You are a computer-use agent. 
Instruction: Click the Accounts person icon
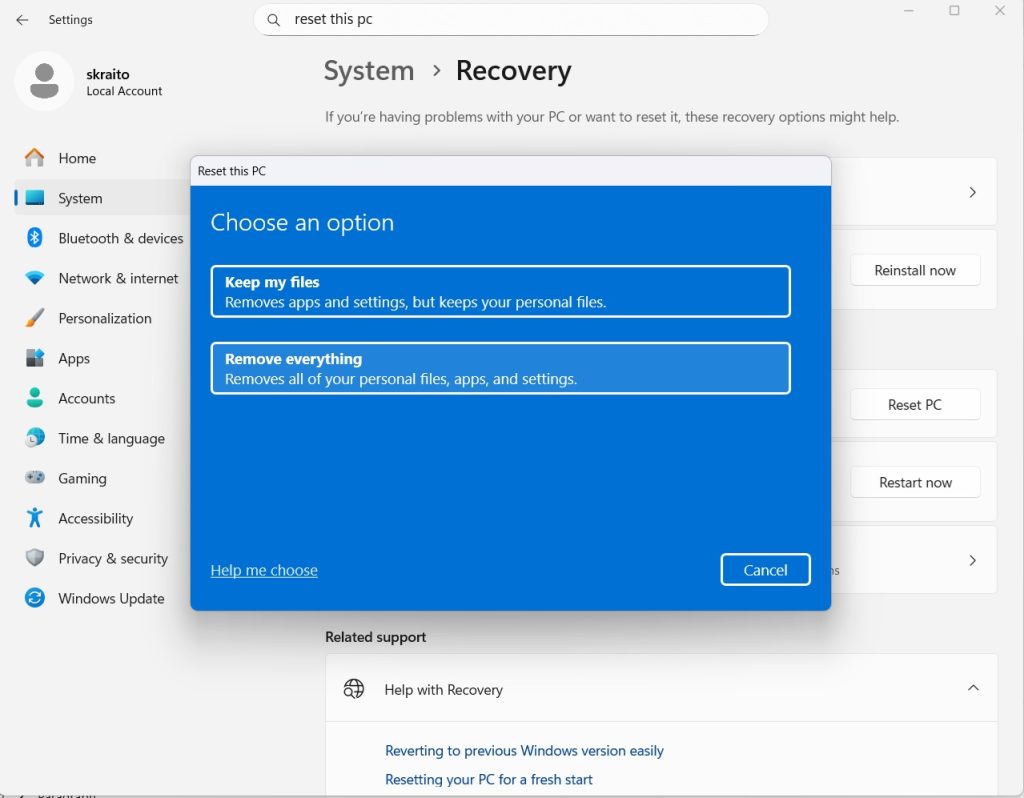pyautogui.click(x=35, y=398)
